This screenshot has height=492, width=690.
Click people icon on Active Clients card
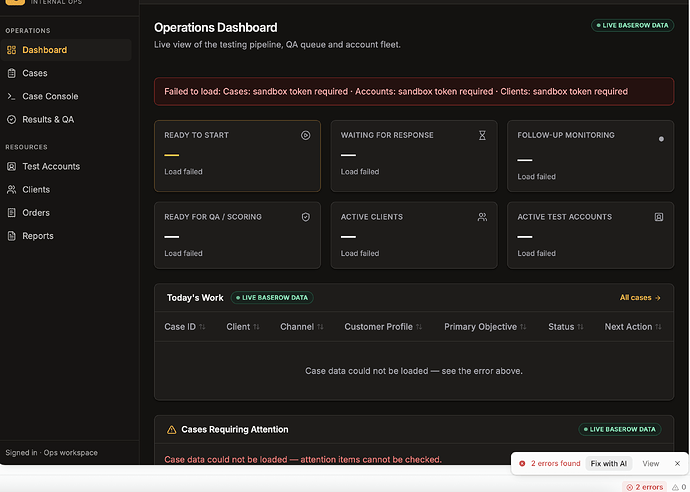[x=482, y=217]
